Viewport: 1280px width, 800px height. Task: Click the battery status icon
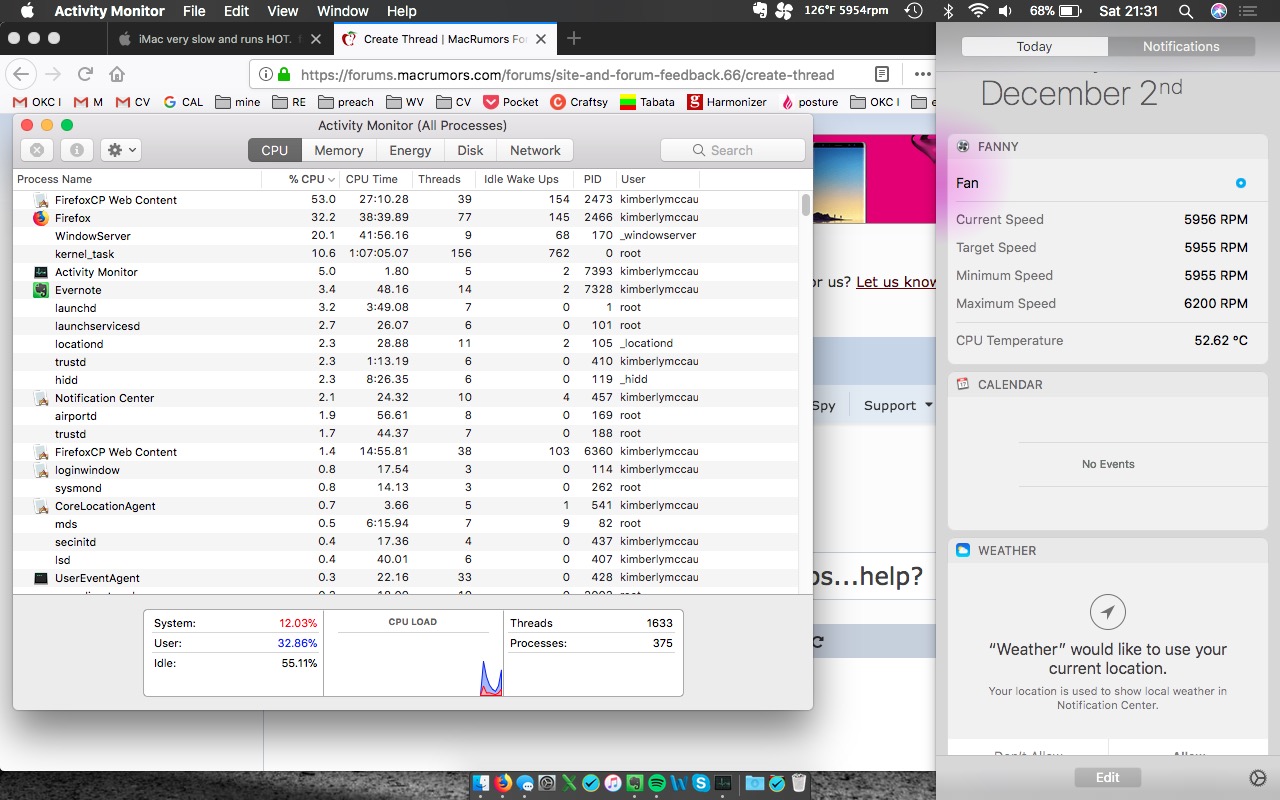(1070, 11)
